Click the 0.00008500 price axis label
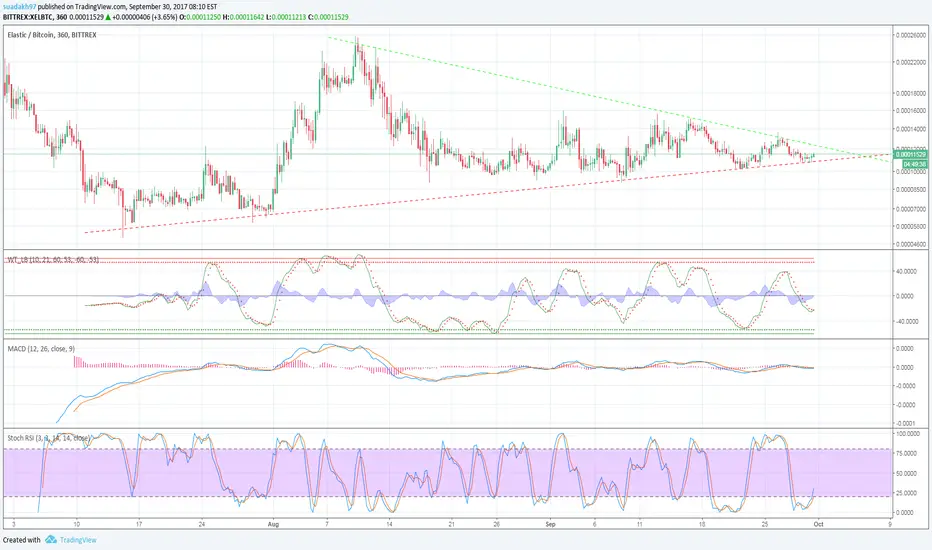Viewport: 932px width, 550px height. click(x=911, y=190)
